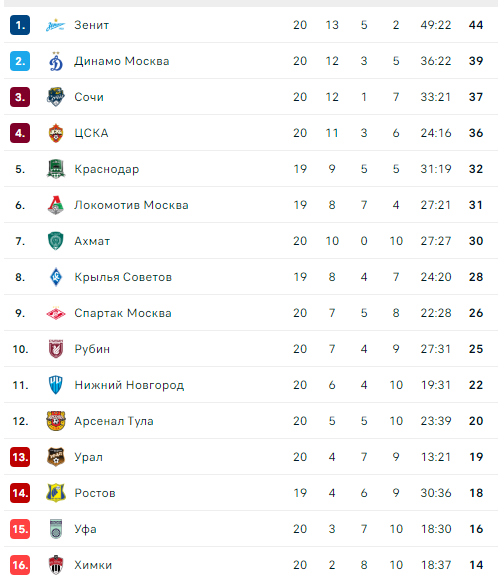Click the maroon rank 3 badge

pyautogui.click(x=20, y=97)
